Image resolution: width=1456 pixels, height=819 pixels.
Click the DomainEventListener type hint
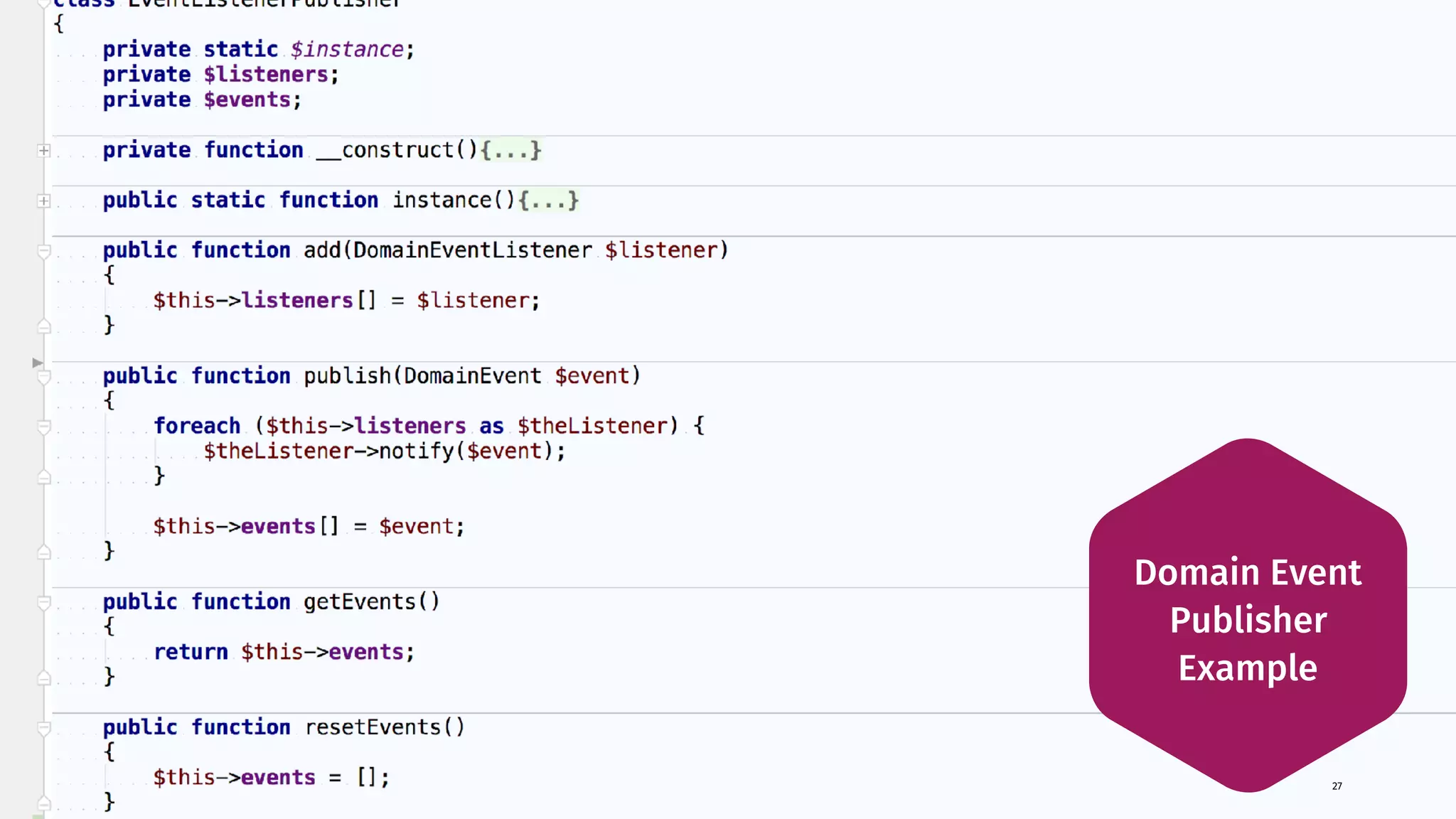[x=472, y=250]
